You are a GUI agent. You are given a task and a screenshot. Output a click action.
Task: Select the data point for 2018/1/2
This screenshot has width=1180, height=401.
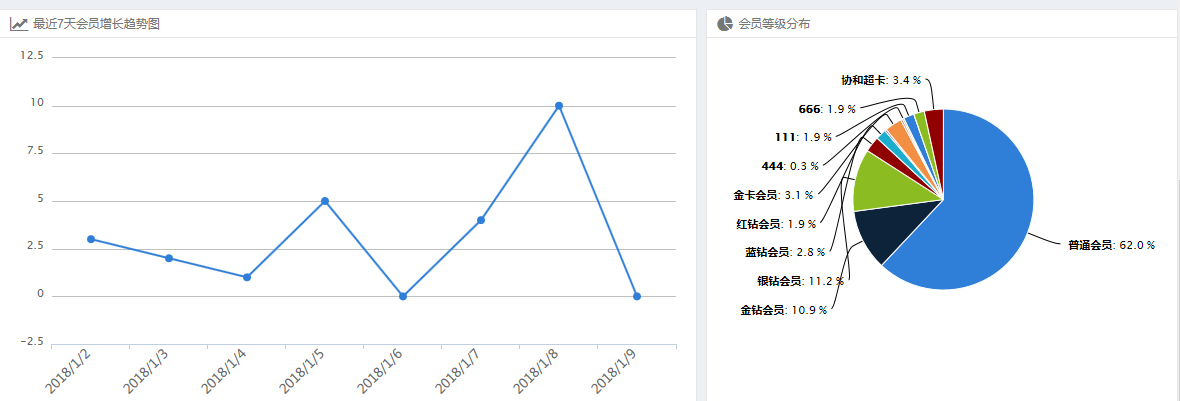click(91, 239)
